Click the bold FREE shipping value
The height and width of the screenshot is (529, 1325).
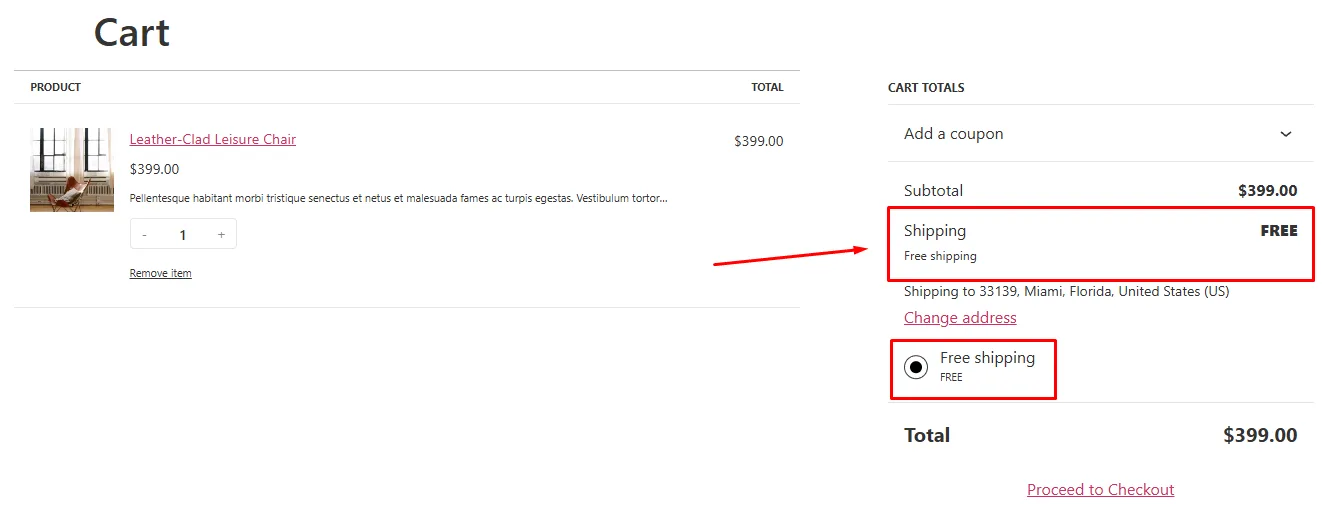pos(1279,231)
